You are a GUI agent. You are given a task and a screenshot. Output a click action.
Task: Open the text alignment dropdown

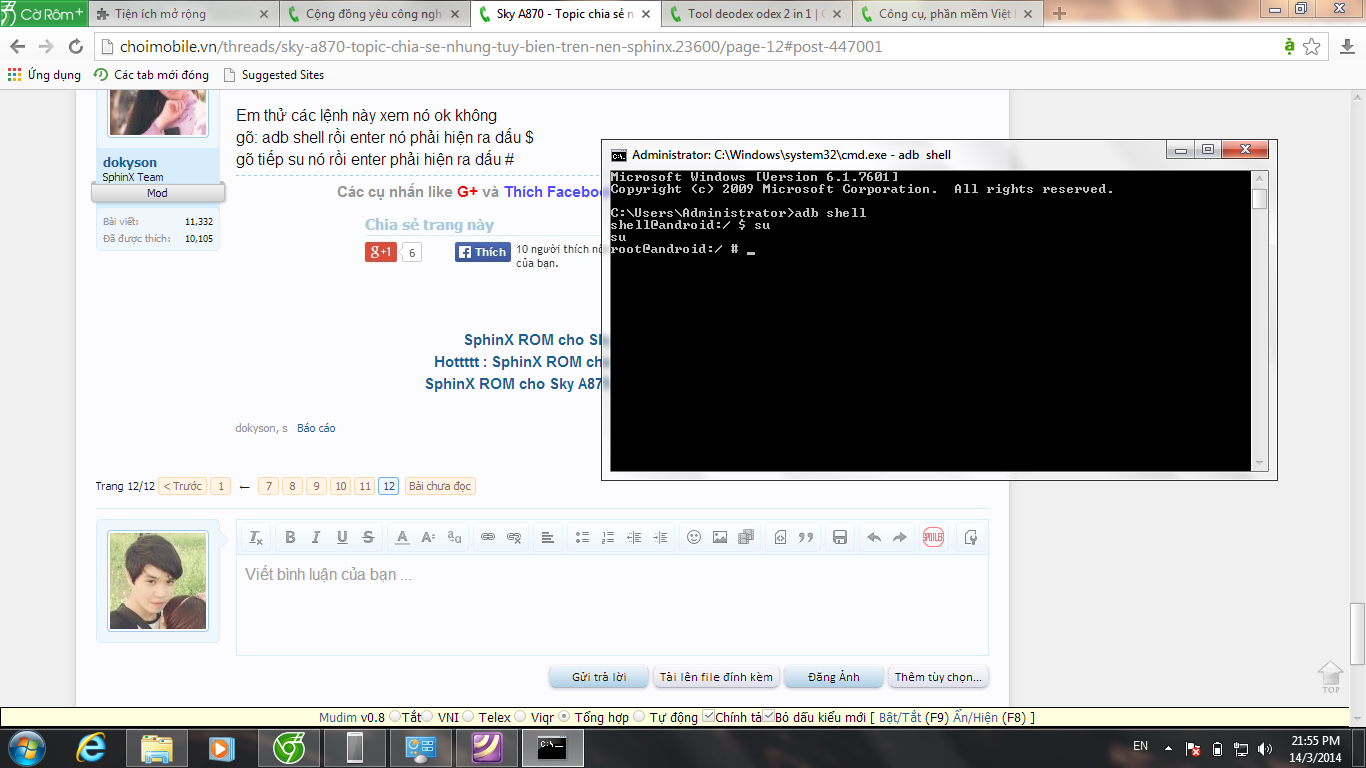pos(548,537)
